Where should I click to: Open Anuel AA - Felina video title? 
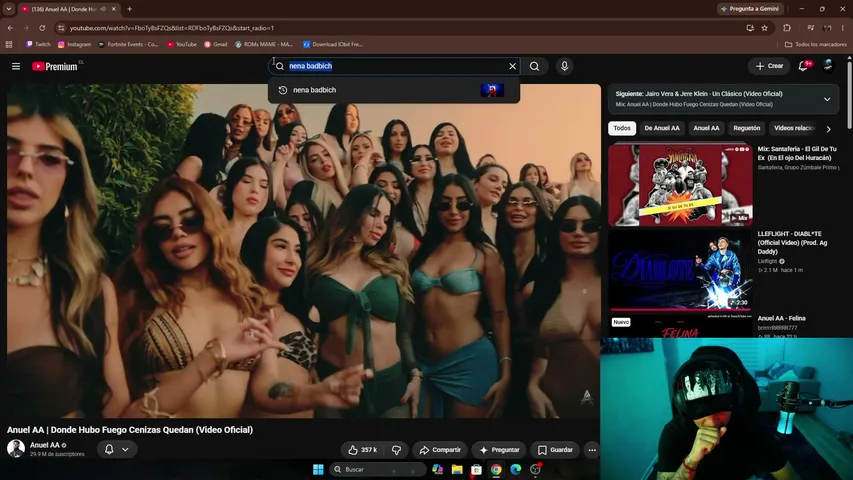(781, 318)
